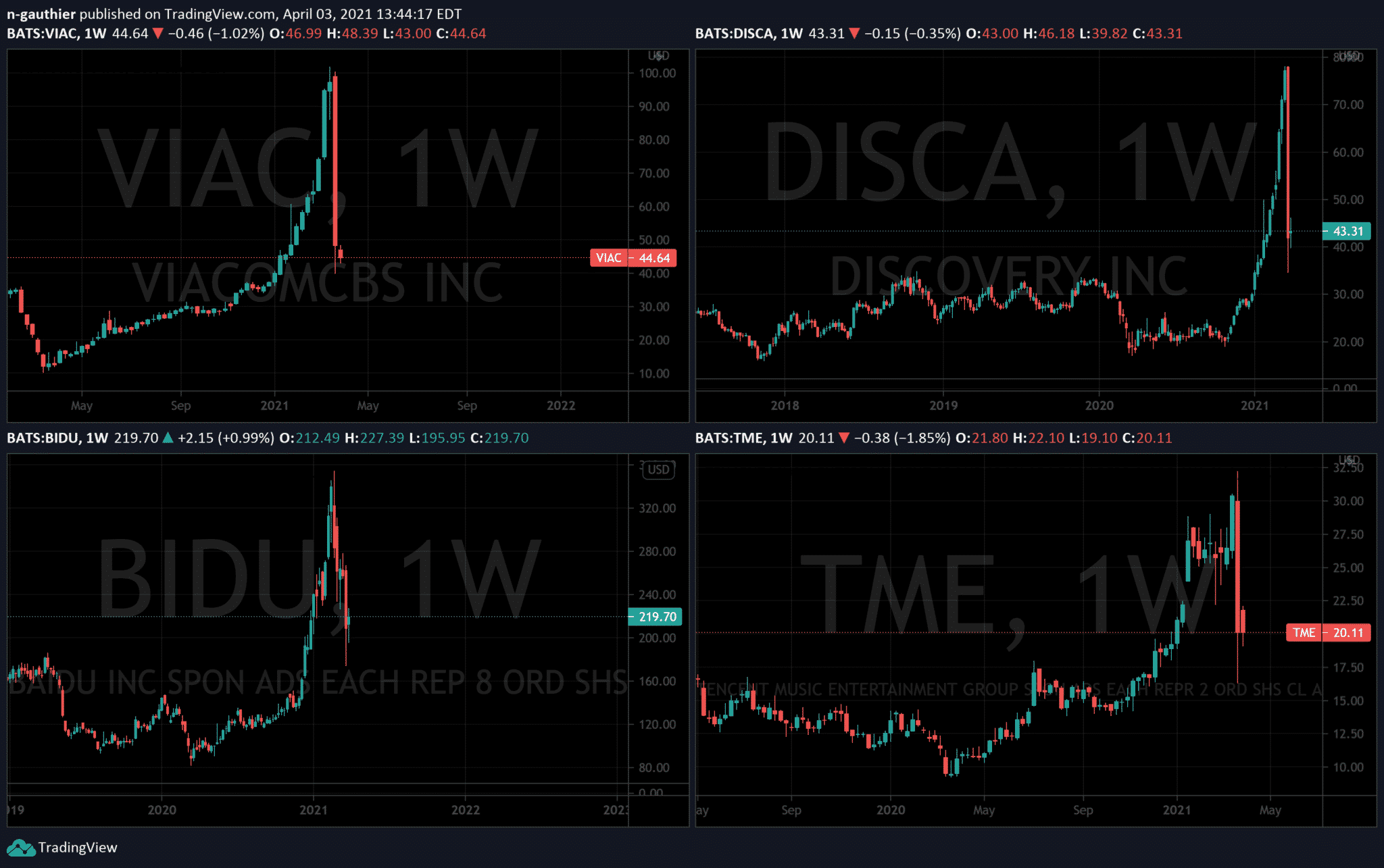1384x868 pixels.
Task: Click 60.00 on VIAC price axis
Action: (654, 207)
